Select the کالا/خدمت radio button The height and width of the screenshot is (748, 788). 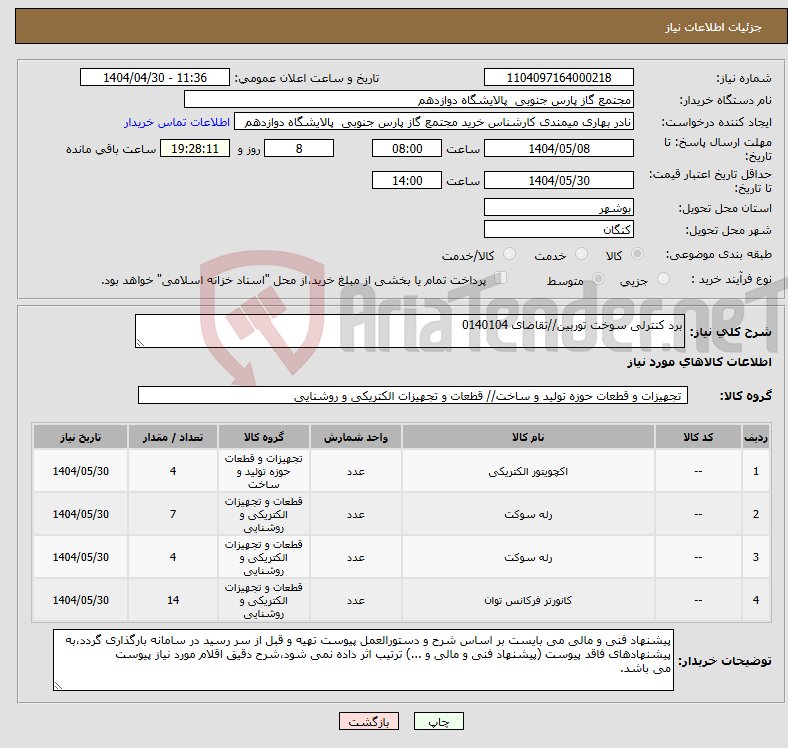pos(510,254)
